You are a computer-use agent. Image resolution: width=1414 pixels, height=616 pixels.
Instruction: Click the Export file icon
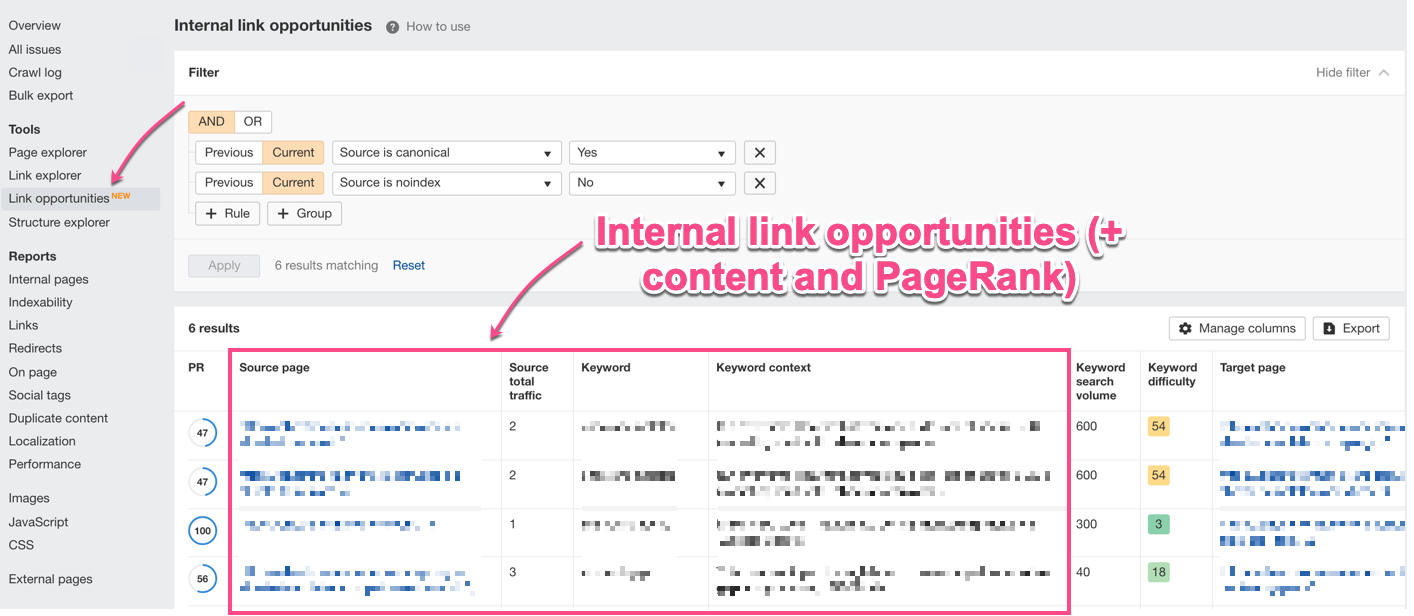(1329, 328)
